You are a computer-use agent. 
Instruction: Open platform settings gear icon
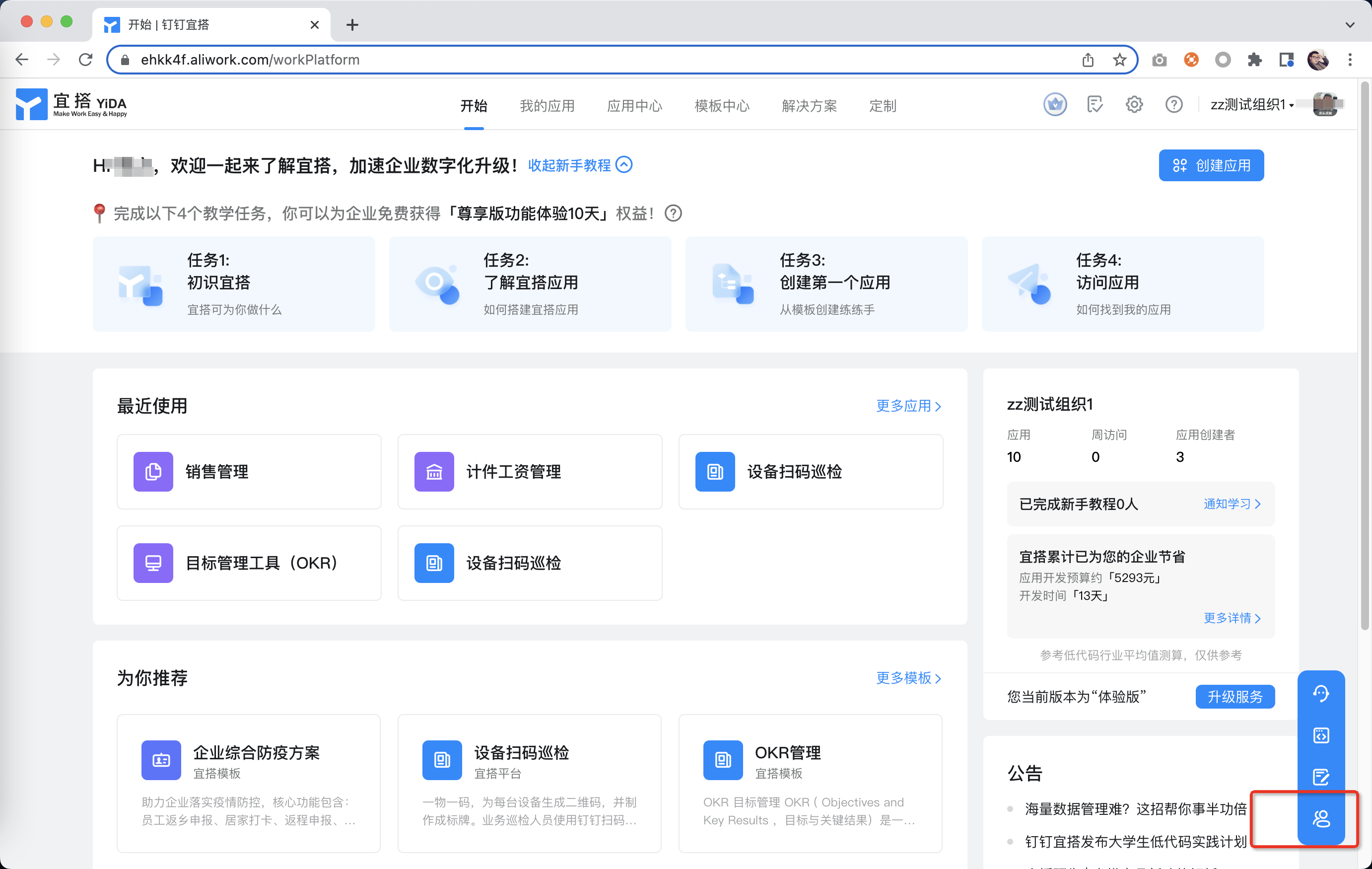[1134, 104]
